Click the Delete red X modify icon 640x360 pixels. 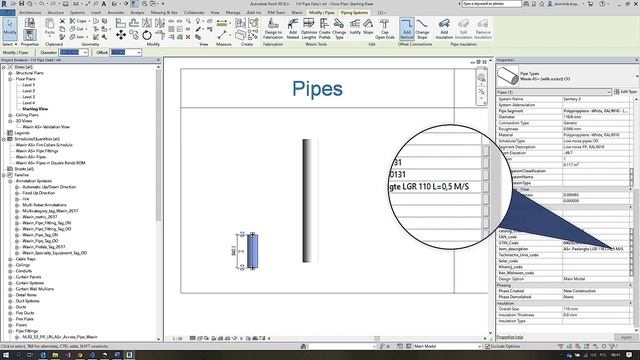[x=188, y=37]
